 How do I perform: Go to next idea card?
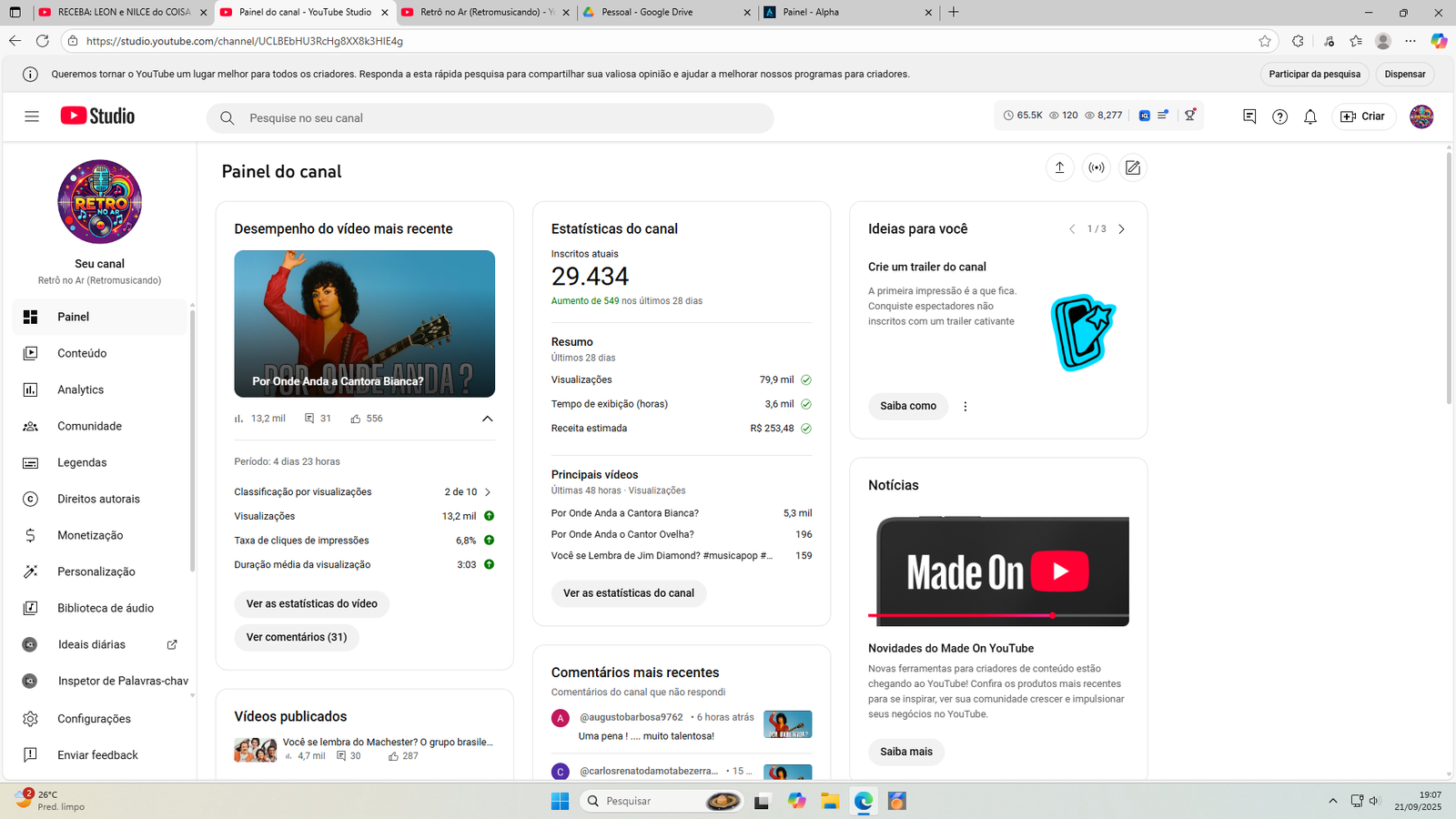pyautogui.click(x=1121, y=229)
